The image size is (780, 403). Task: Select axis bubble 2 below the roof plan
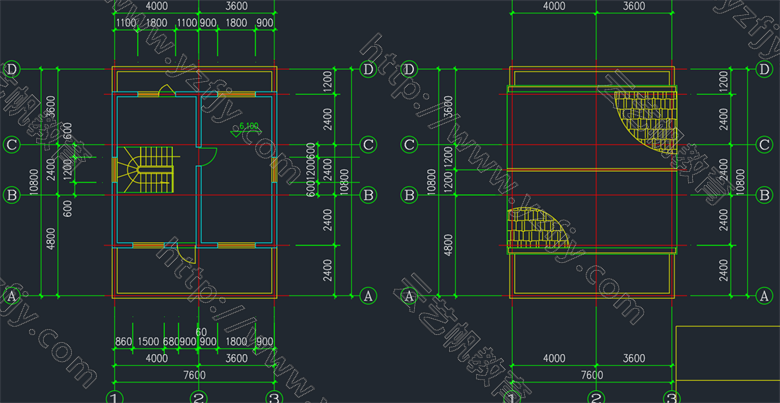coord(596,397)
